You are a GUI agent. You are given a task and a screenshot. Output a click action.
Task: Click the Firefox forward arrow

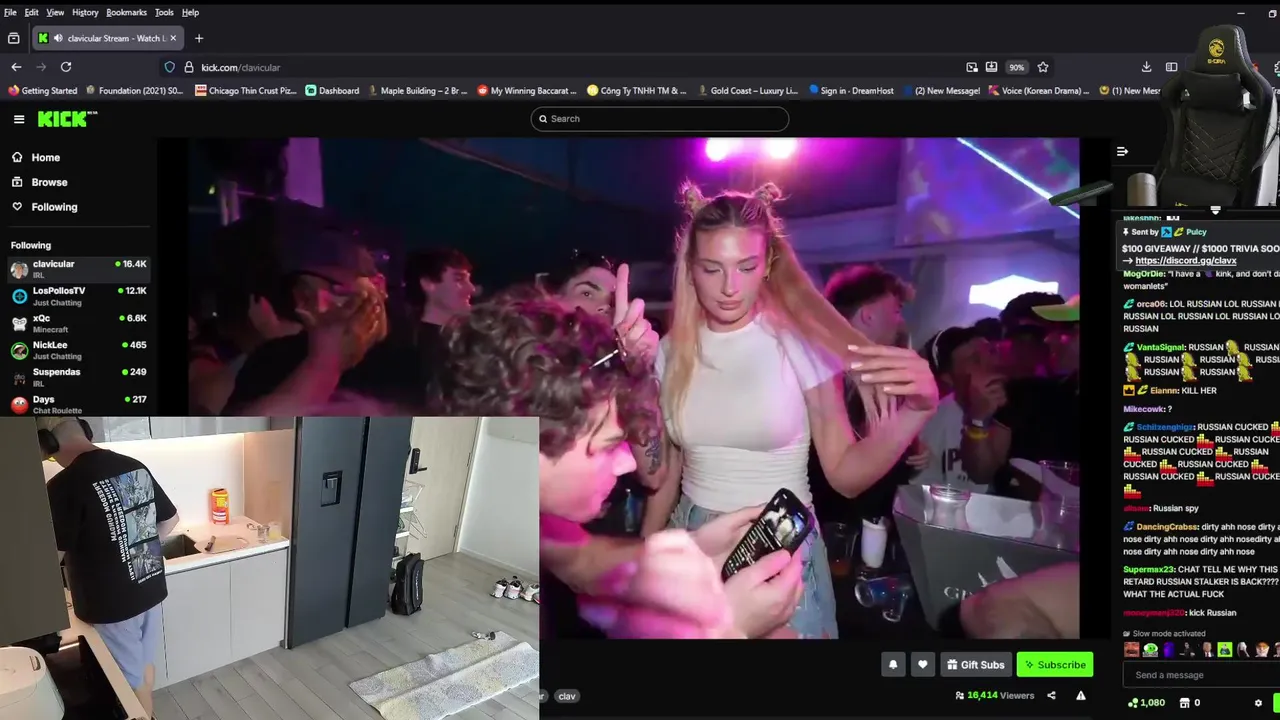(x=41, y=67)
